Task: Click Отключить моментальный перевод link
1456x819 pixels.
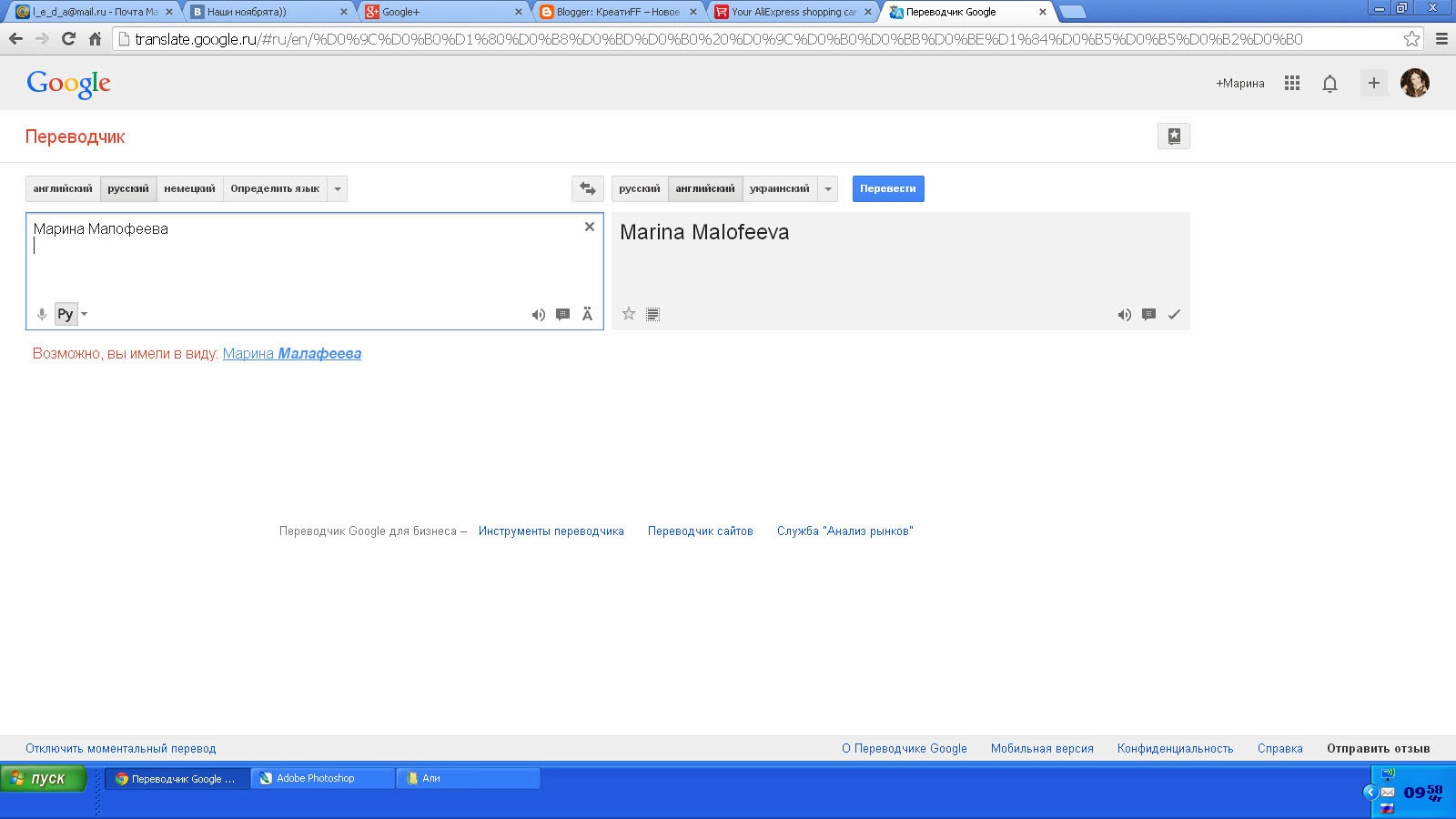Action: 121,749
